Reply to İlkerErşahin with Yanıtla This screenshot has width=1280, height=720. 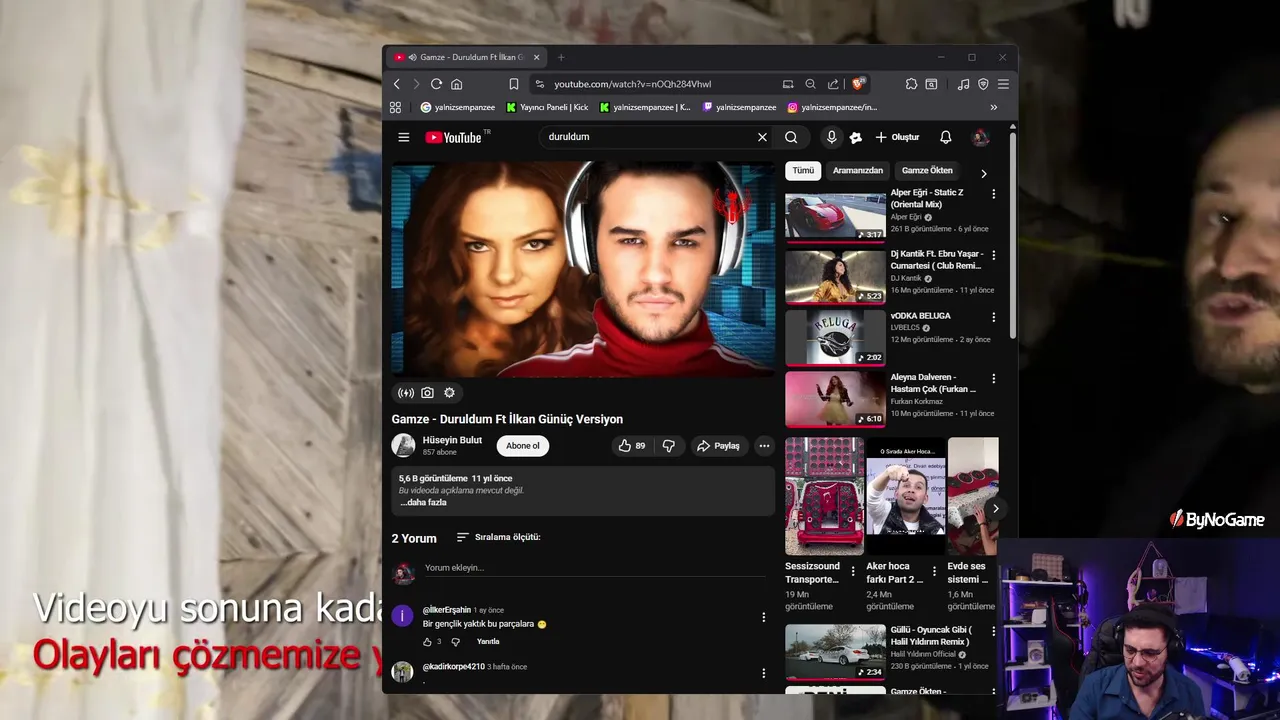pos(488,642)
